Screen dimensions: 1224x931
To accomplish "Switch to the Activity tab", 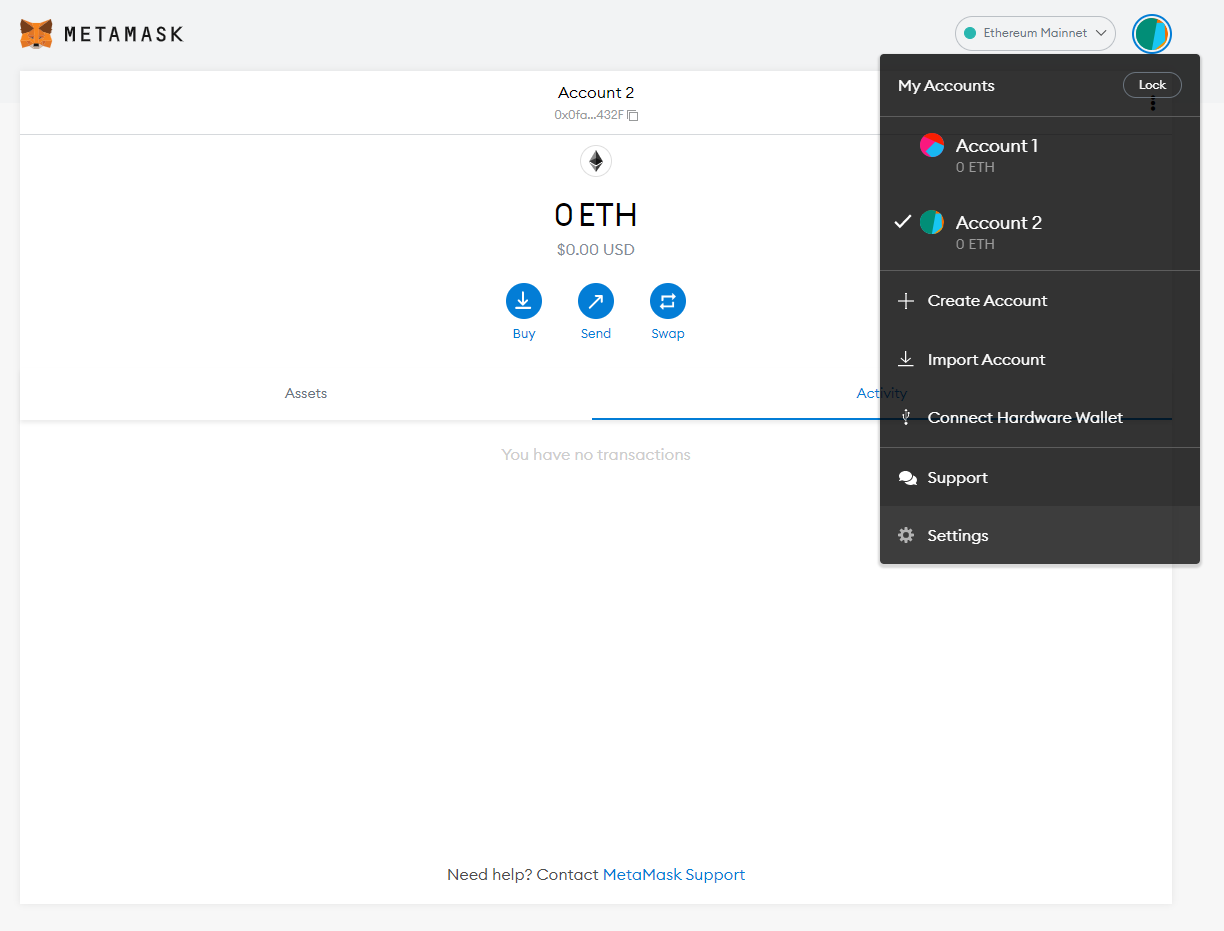I will [x=881, y=393].
